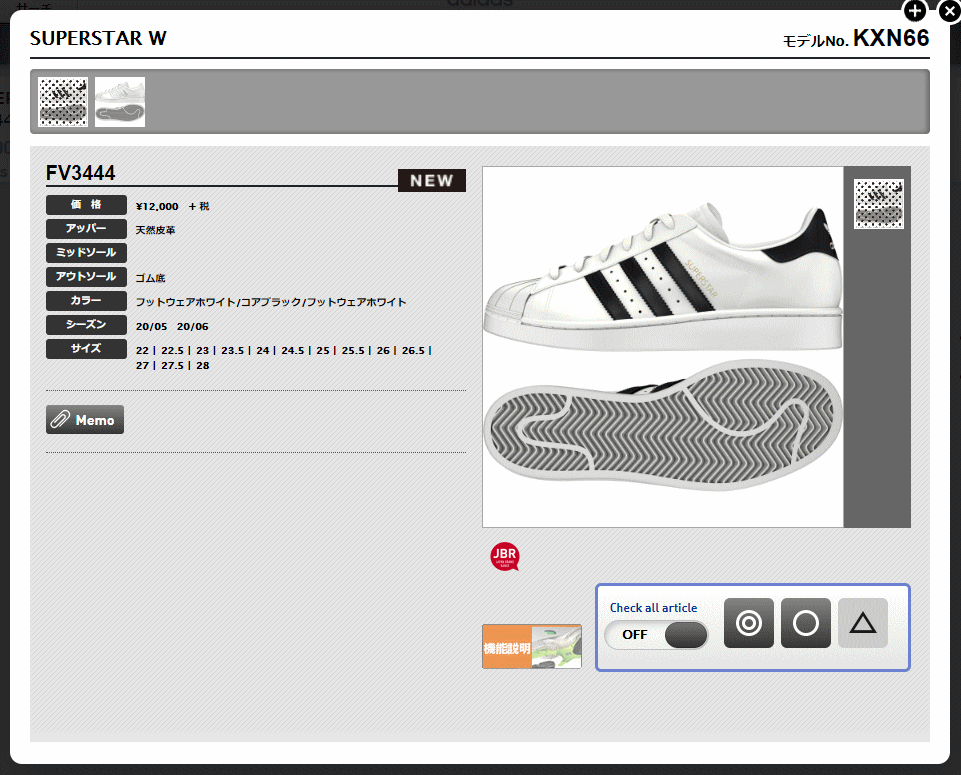
Task: Select the triangle article icon
Action: point(862,622)
